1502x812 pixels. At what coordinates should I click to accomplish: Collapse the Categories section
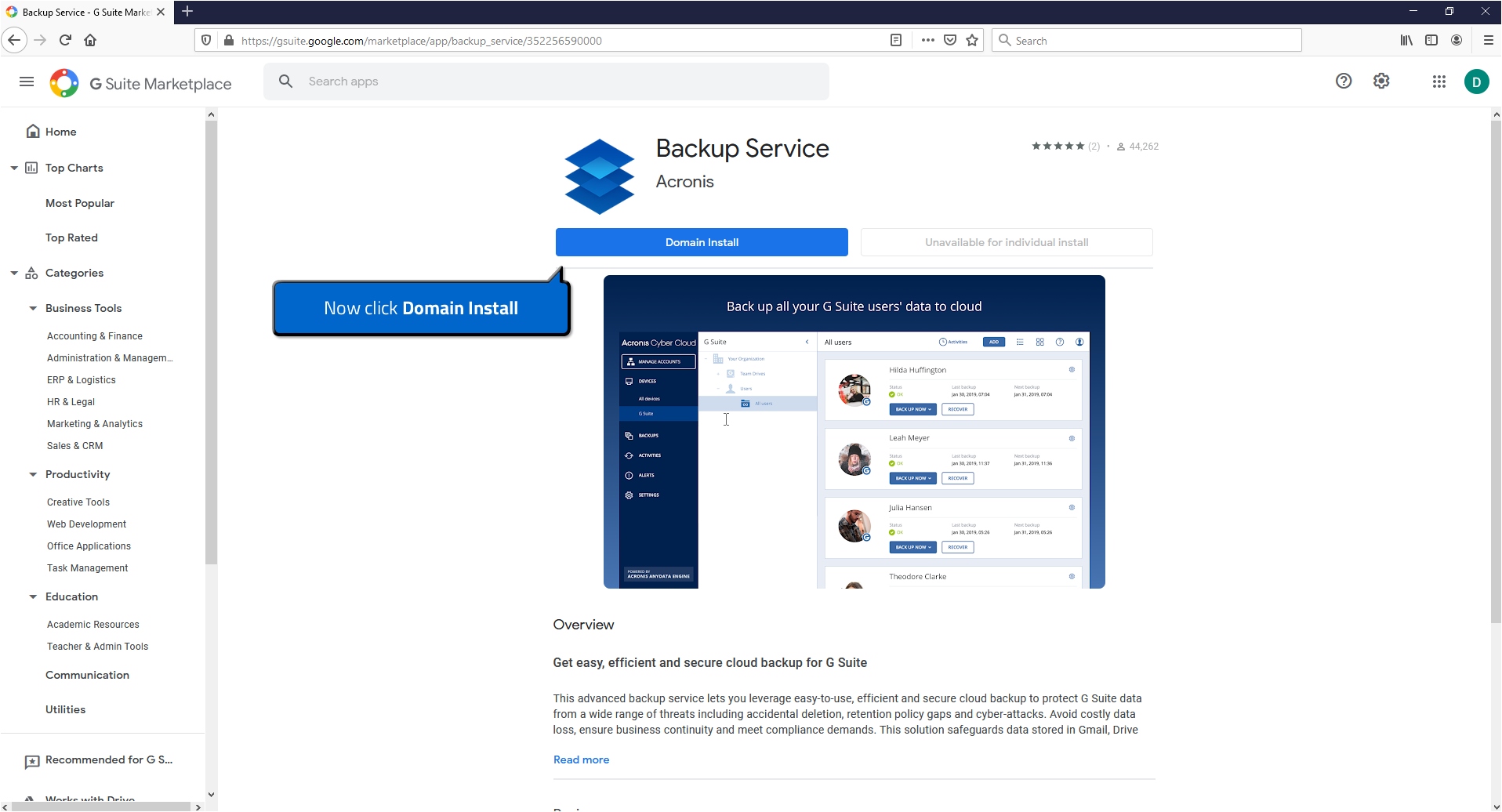(14, 273)
